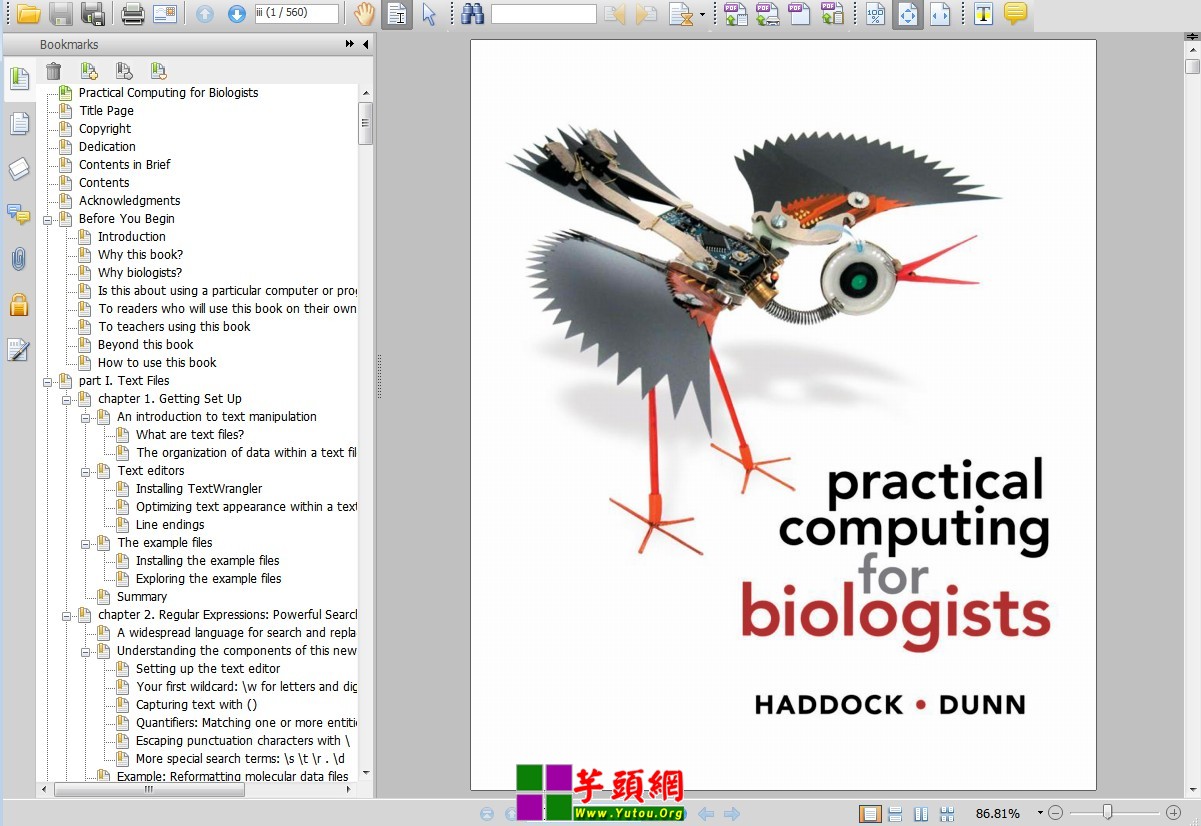The image size is (1201, 826).
Task: Select Capturing text with () bookmark
Action: (197, 705)
